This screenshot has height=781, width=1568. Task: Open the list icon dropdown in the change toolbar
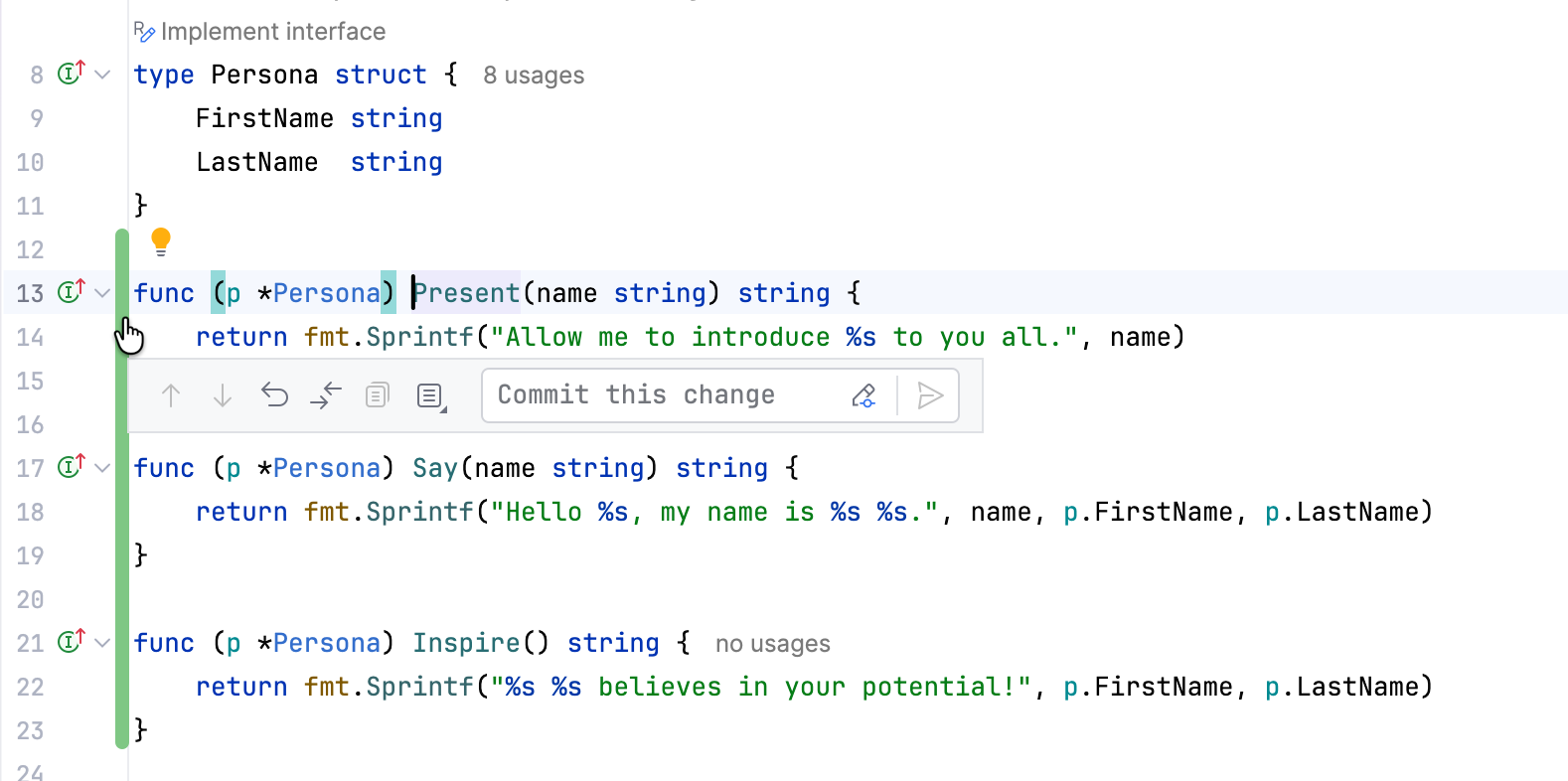431,396
